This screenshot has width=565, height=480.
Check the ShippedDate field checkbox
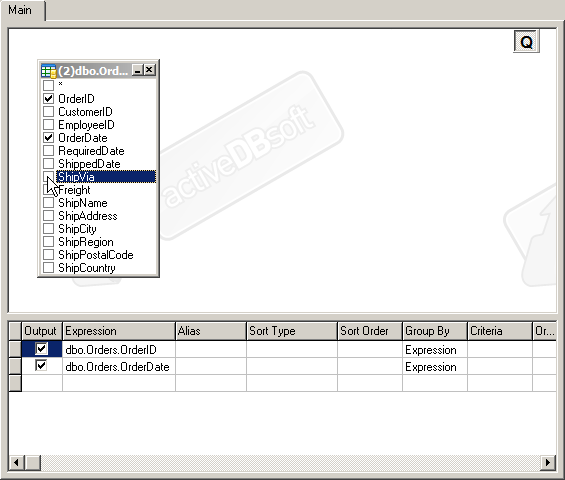pyautogui.click(x=48, y=163)
